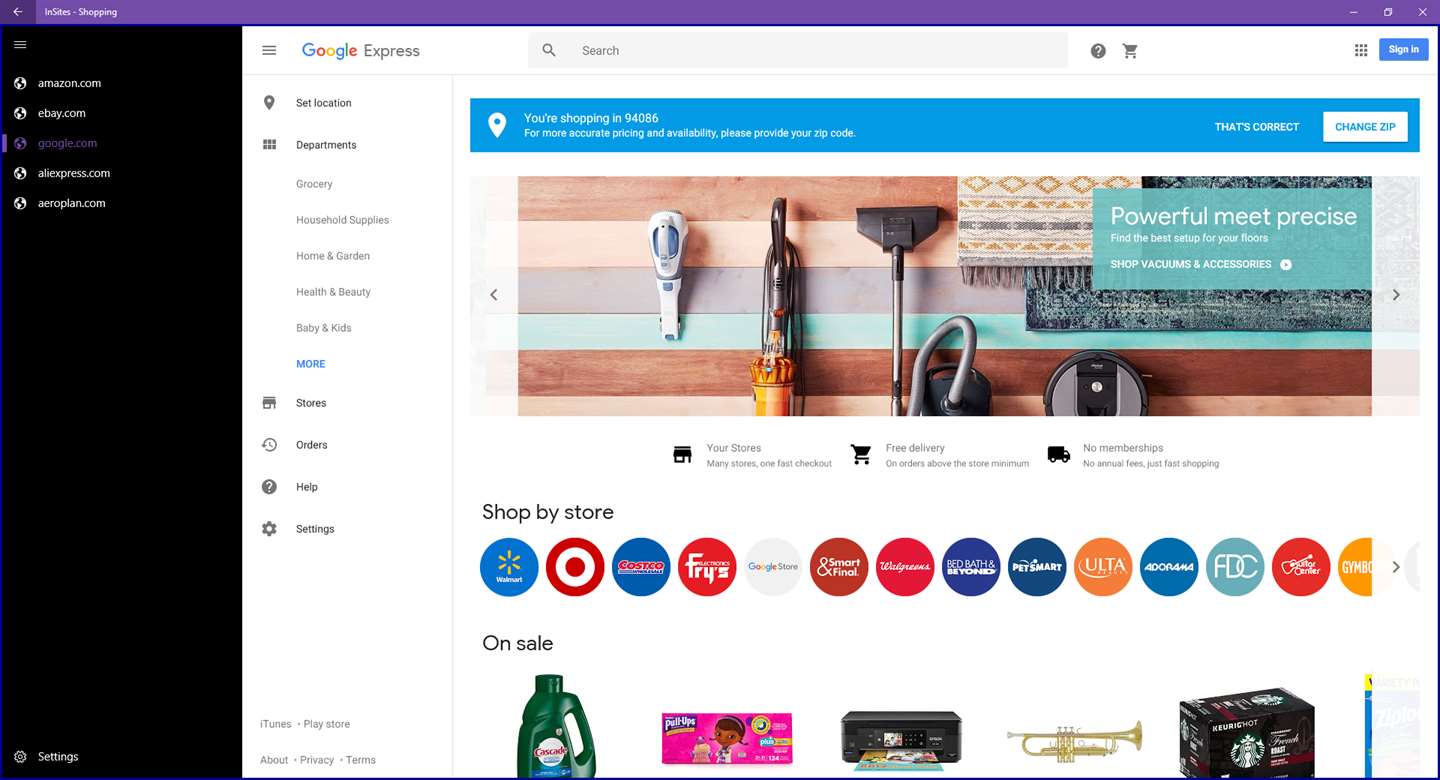Open the Epson printer product
This screenshot has height=780, width=1440.
901,740
